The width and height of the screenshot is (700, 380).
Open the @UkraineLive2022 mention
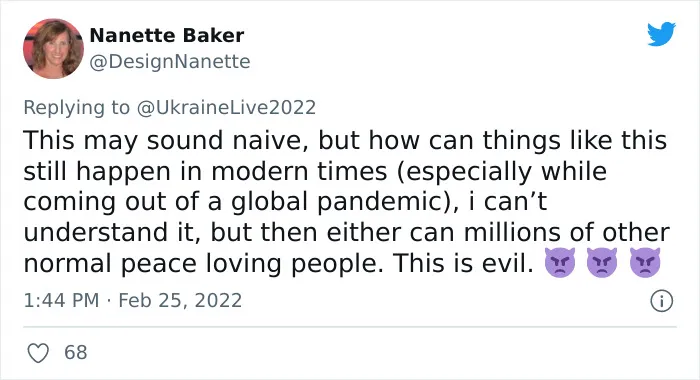[x=226, y=108]
